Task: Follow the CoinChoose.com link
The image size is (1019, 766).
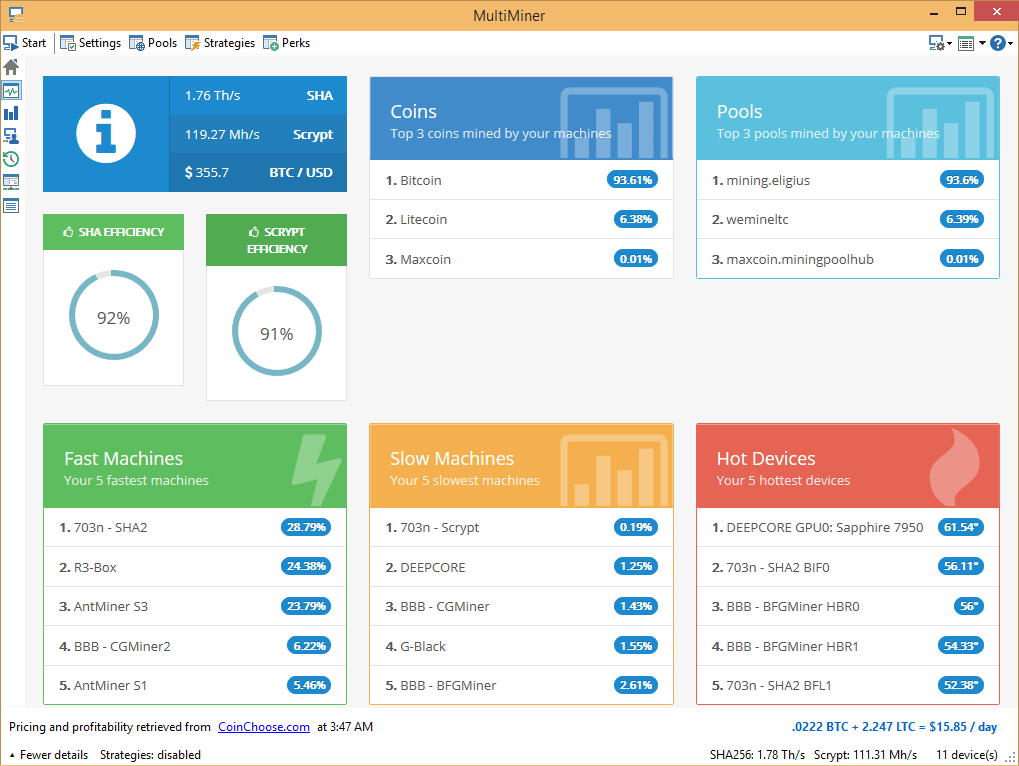Action: (264, 727)
